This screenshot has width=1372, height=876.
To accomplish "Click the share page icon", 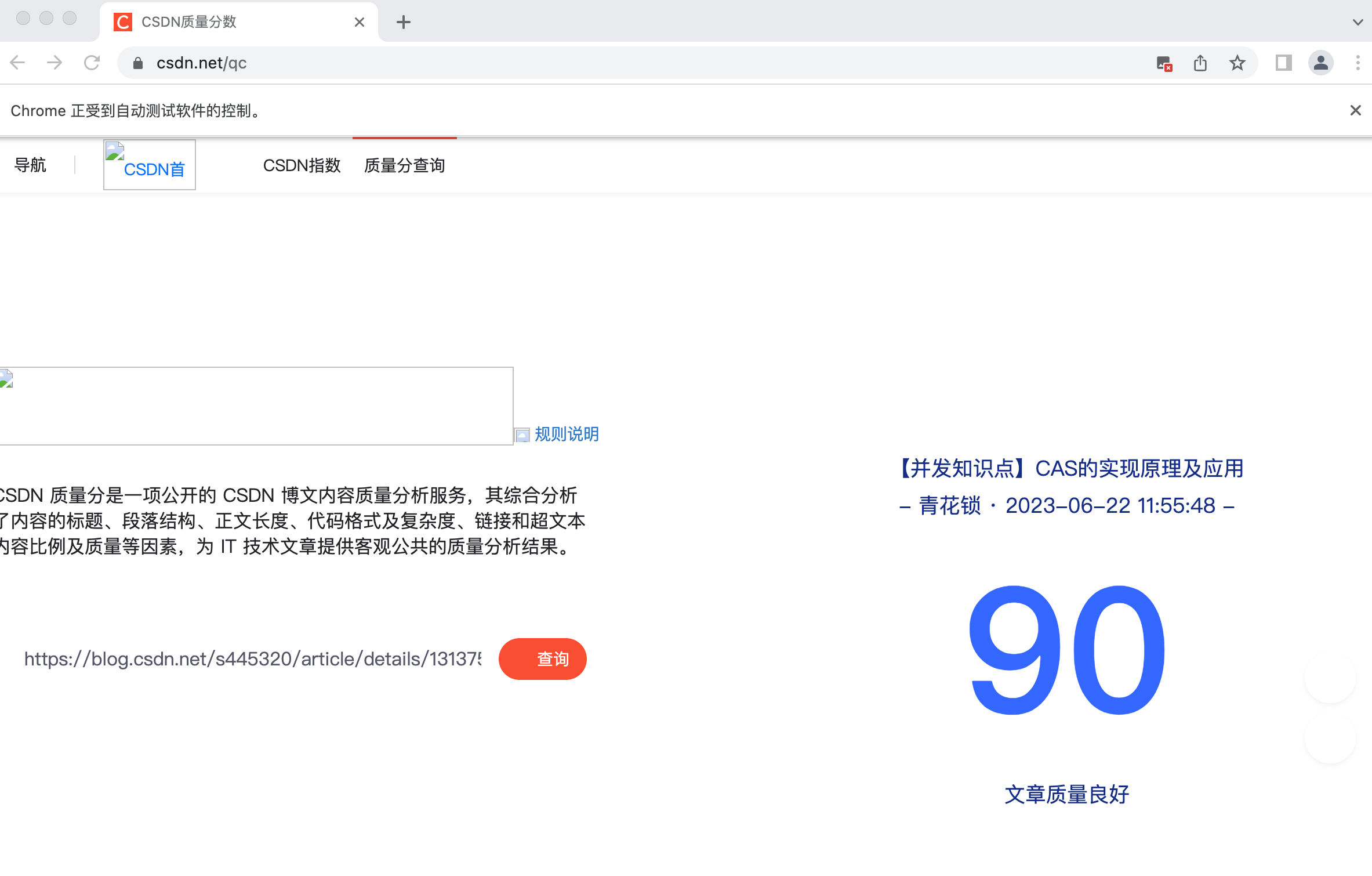I will 1200,63.
